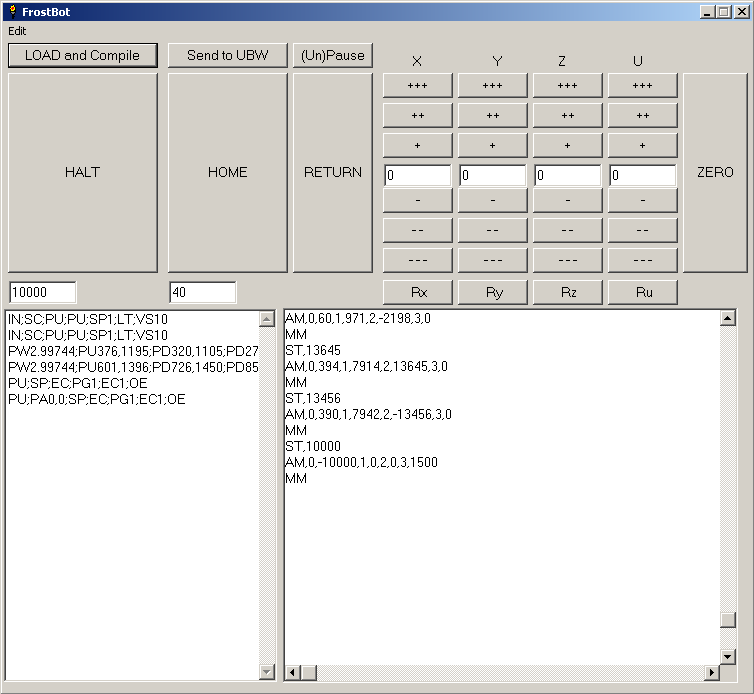The image size is (754, 694).
Task: Click LOAD and Compile button
Action: pos(83,55)
